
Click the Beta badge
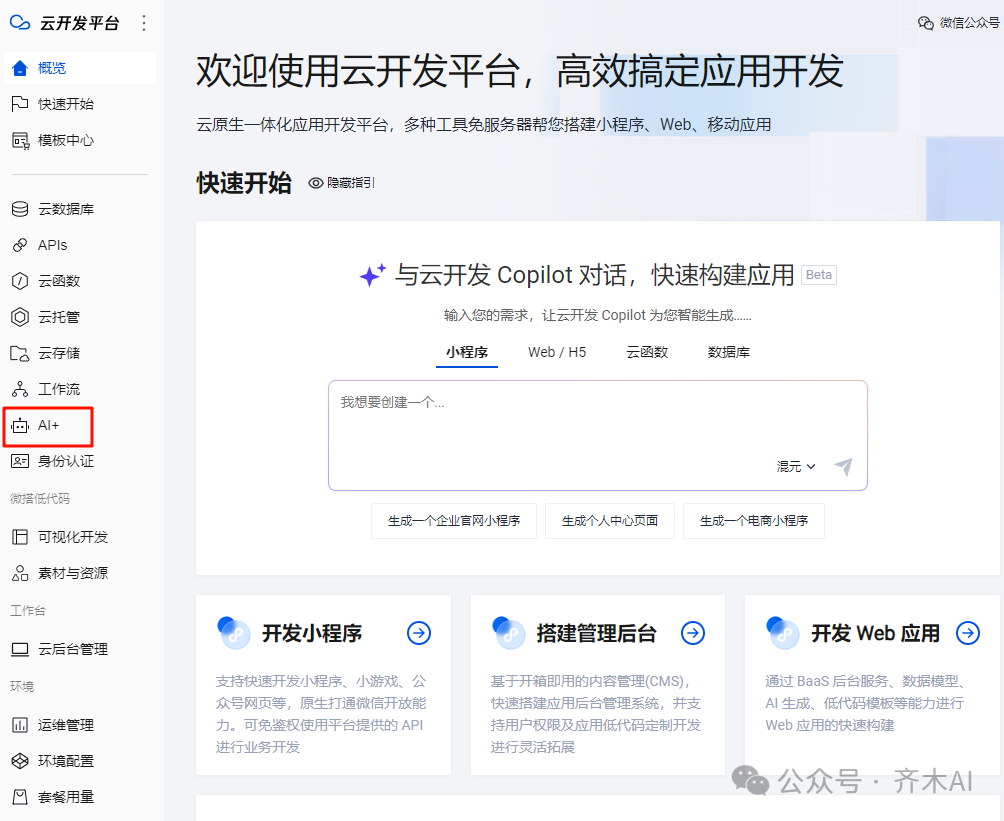pyautogui.click(x=819, y=275)
